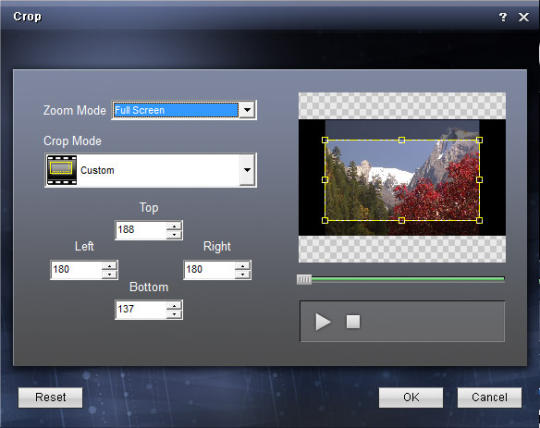The height and width of the screenshot is (428, 540).
Task: Reset the crop settings
Action: (x=50, y=397)
